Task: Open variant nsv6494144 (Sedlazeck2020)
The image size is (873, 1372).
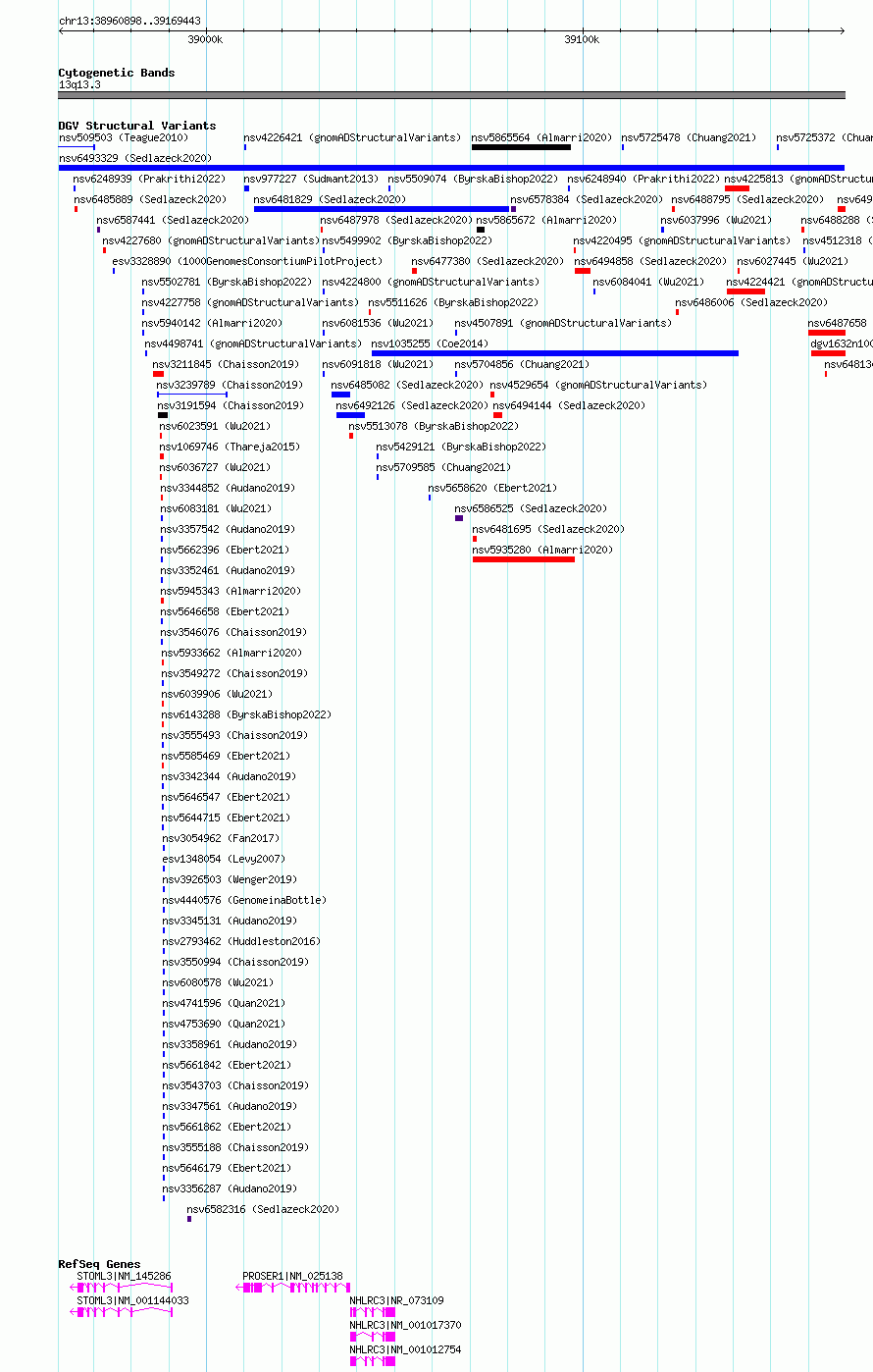Action: click(x=569, y=406)
